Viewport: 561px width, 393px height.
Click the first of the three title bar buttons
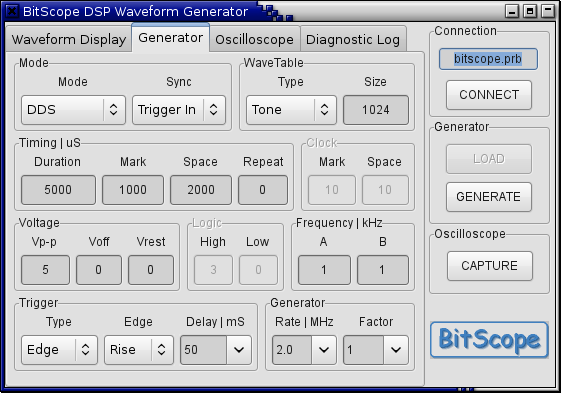click(512, 11)
